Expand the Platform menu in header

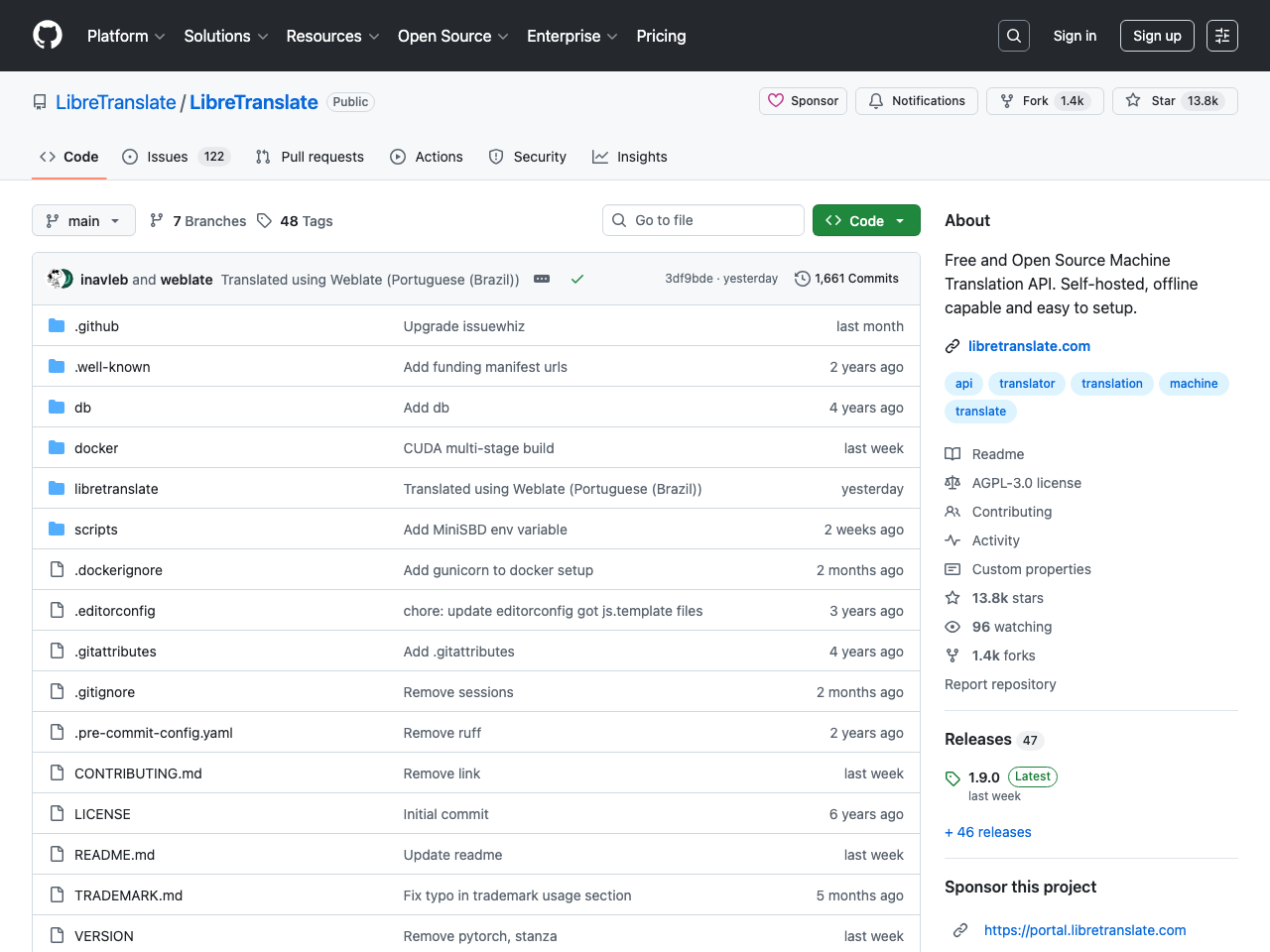pos(126,36)
